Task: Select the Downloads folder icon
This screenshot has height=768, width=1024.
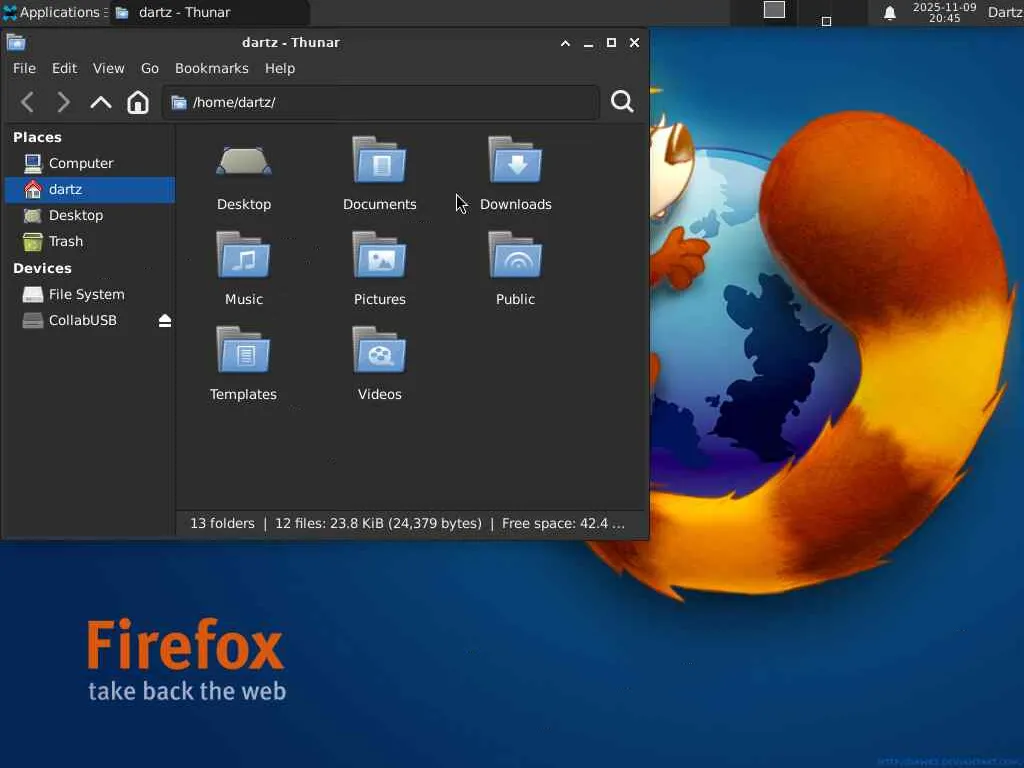Action: tap(515, 160)
